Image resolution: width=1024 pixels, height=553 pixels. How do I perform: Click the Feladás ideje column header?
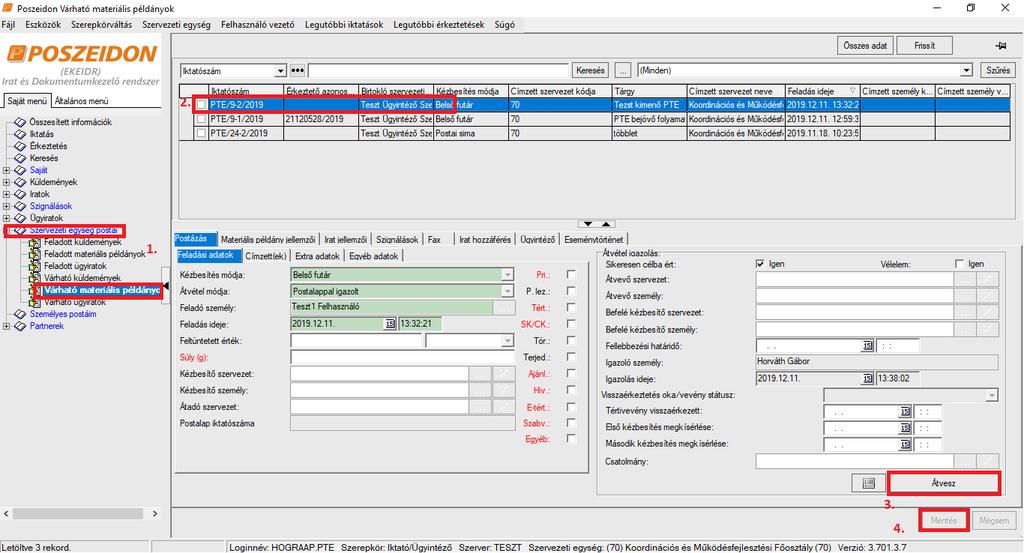(822, 91)
